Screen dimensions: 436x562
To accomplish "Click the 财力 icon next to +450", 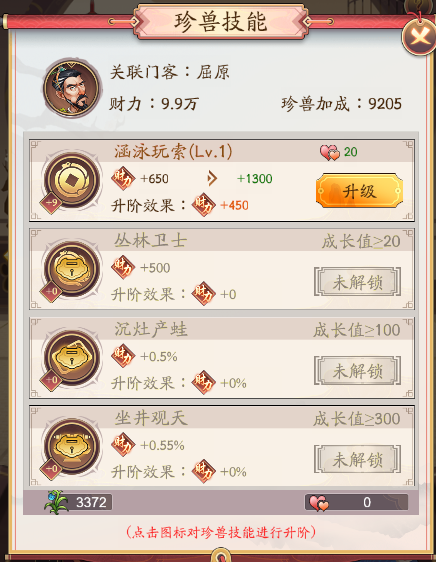I will (x=204, y=205).
